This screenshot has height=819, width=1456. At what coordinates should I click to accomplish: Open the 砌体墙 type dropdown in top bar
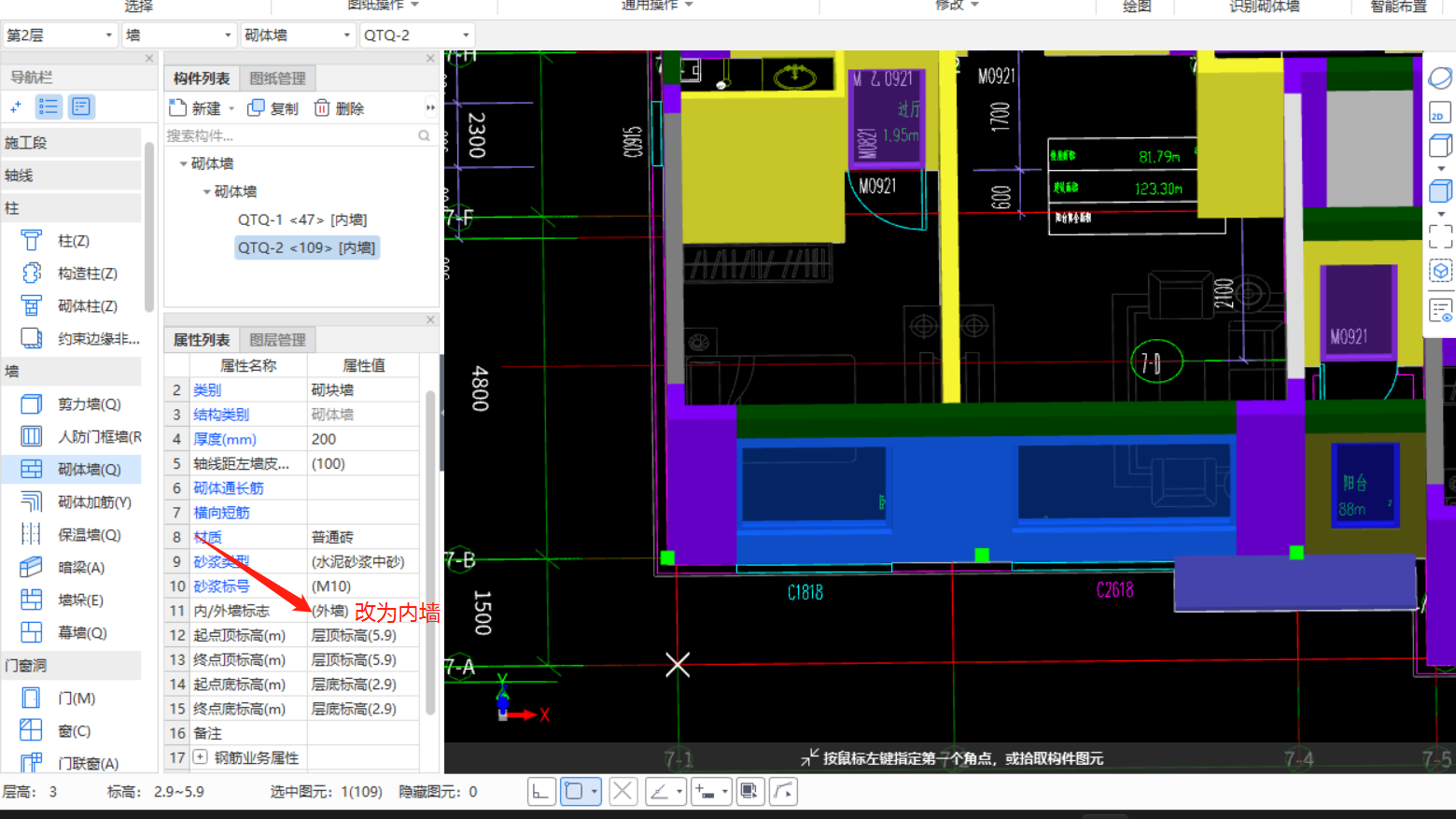[x=299, y=35]
